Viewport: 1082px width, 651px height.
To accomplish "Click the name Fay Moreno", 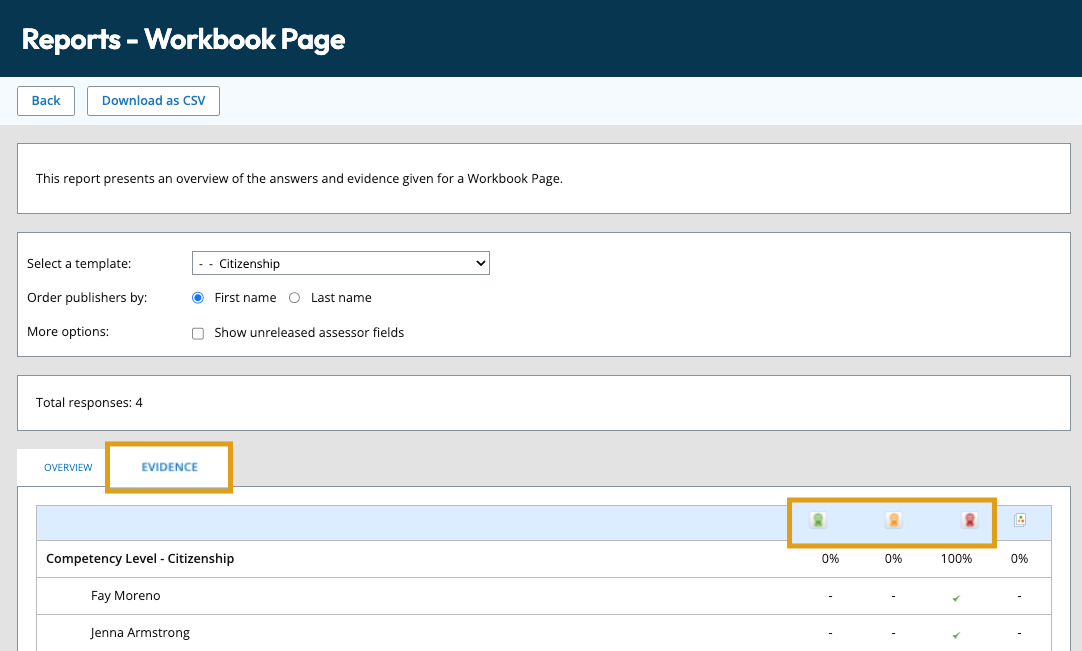I will (x=126, y=596).
